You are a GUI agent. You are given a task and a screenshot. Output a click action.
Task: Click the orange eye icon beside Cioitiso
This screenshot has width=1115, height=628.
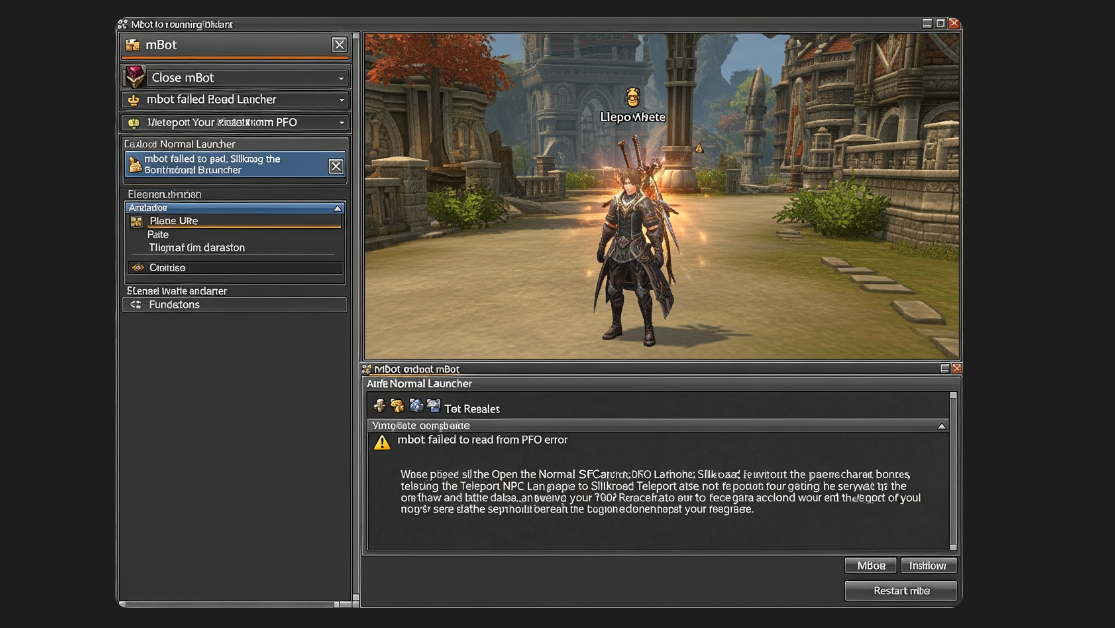point(137,268)
